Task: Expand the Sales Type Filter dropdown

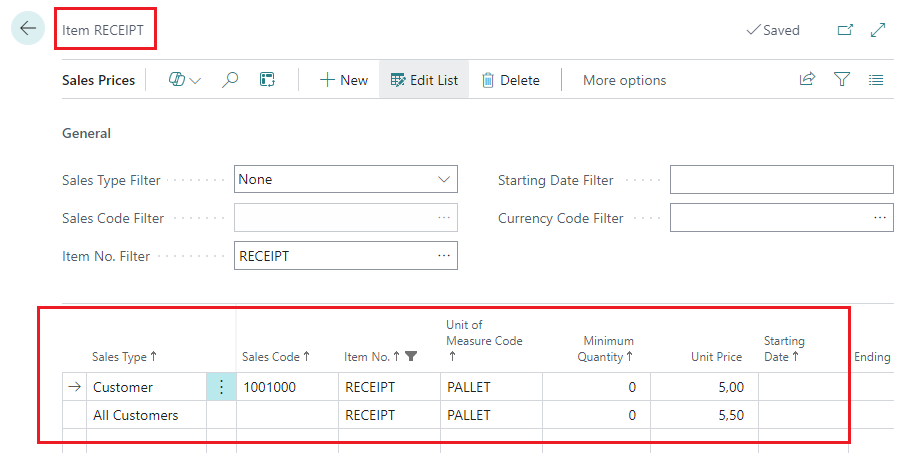Action: point(444,180)
